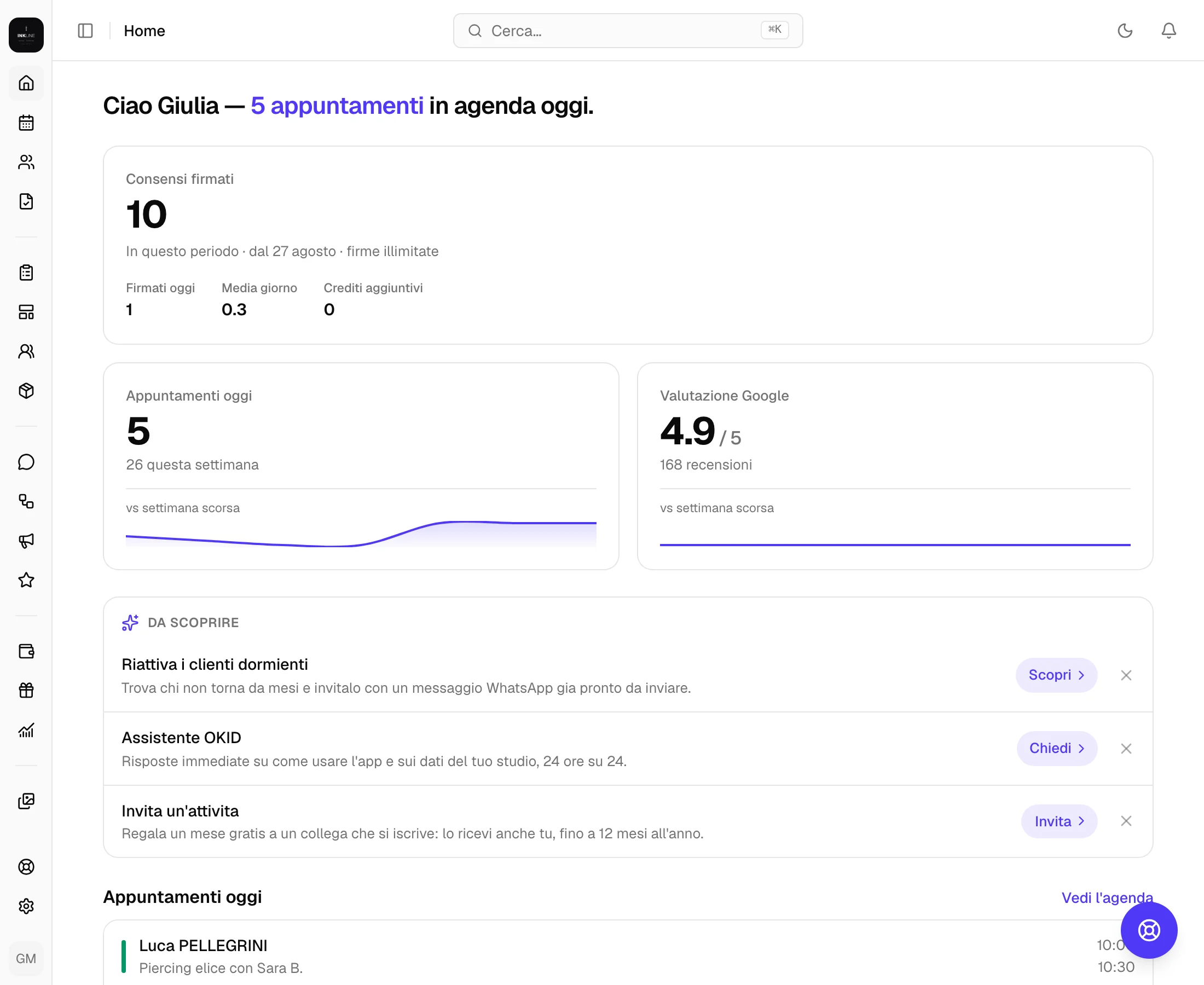Click the INKLINE studio logo

26,35
